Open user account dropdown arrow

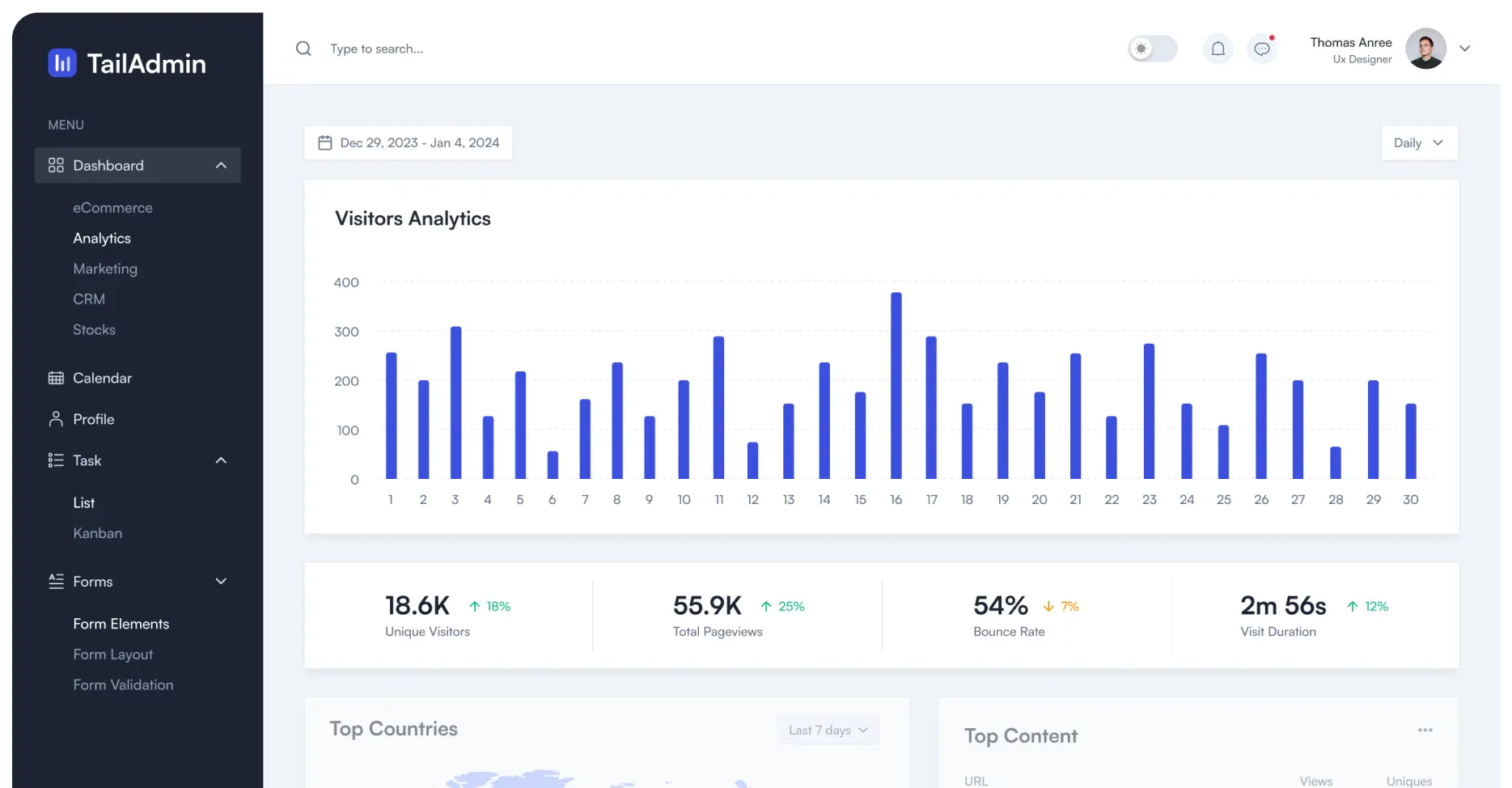(1464, 49)
